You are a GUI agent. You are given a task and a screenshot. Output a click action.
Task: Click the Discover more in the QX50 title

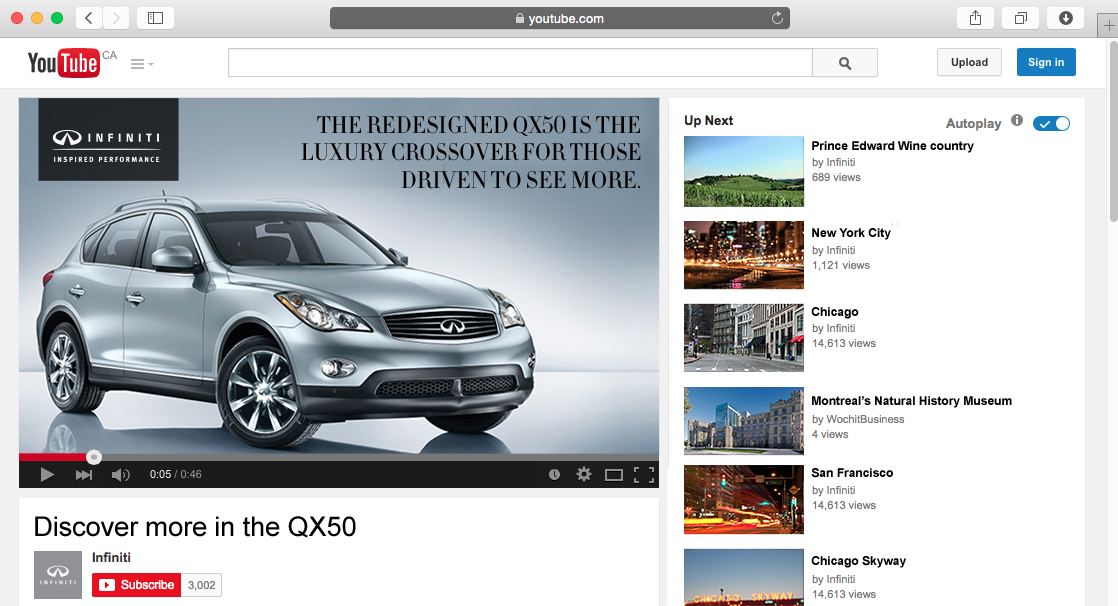tap(195, 527)
